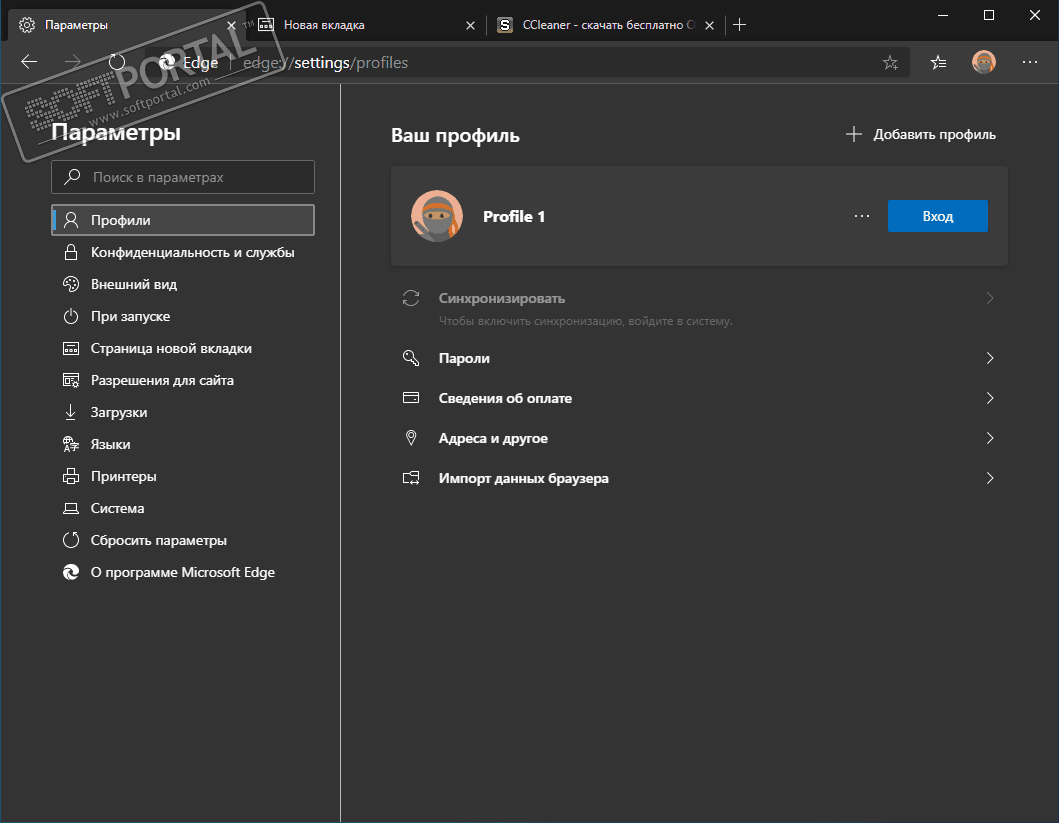The width and height of the screenshot is (1059, 823).
Task: Open the browser three-dot menu
Action: pyautogui.click(x=1030, y=62)
